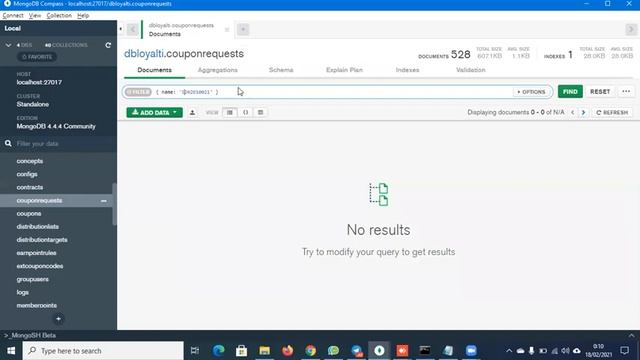The height and width of the screenshot is (360, 640).
Task: Open the extcouponcodes collection
Action: 40,266
